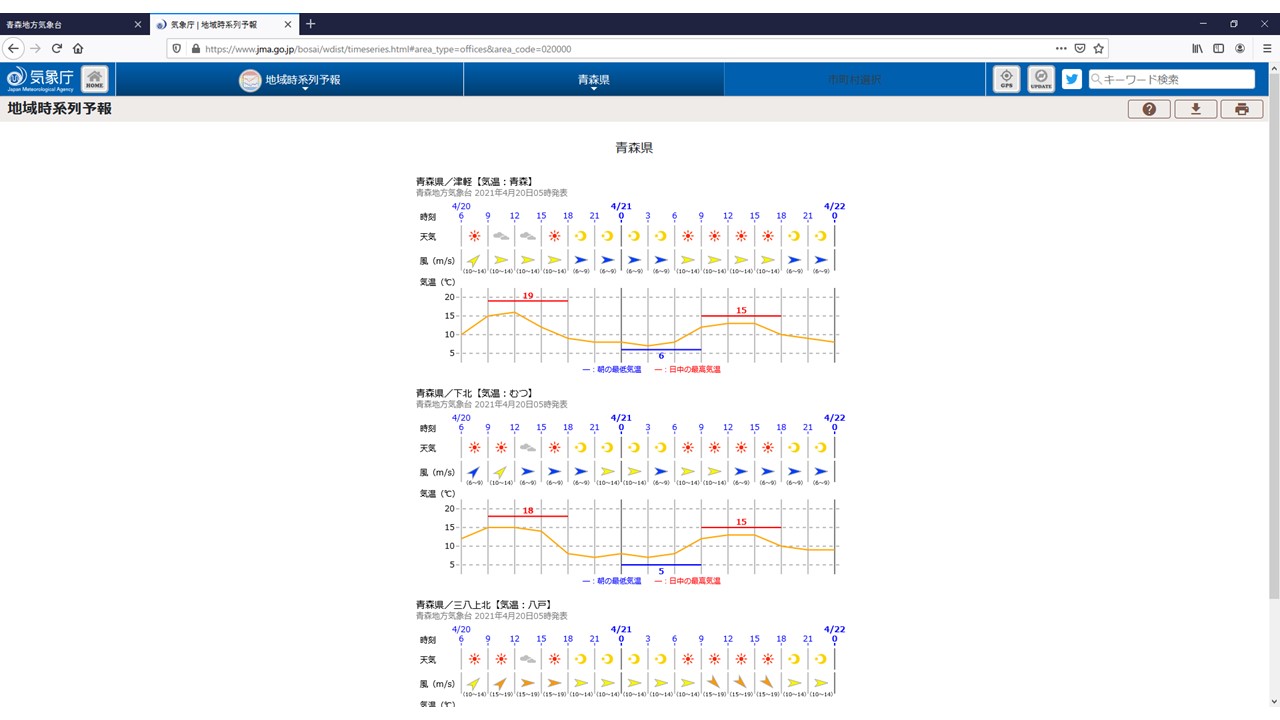Click the browser forward arrow
The width and height of the screenshot is (1280, 720).
(36, 48)
